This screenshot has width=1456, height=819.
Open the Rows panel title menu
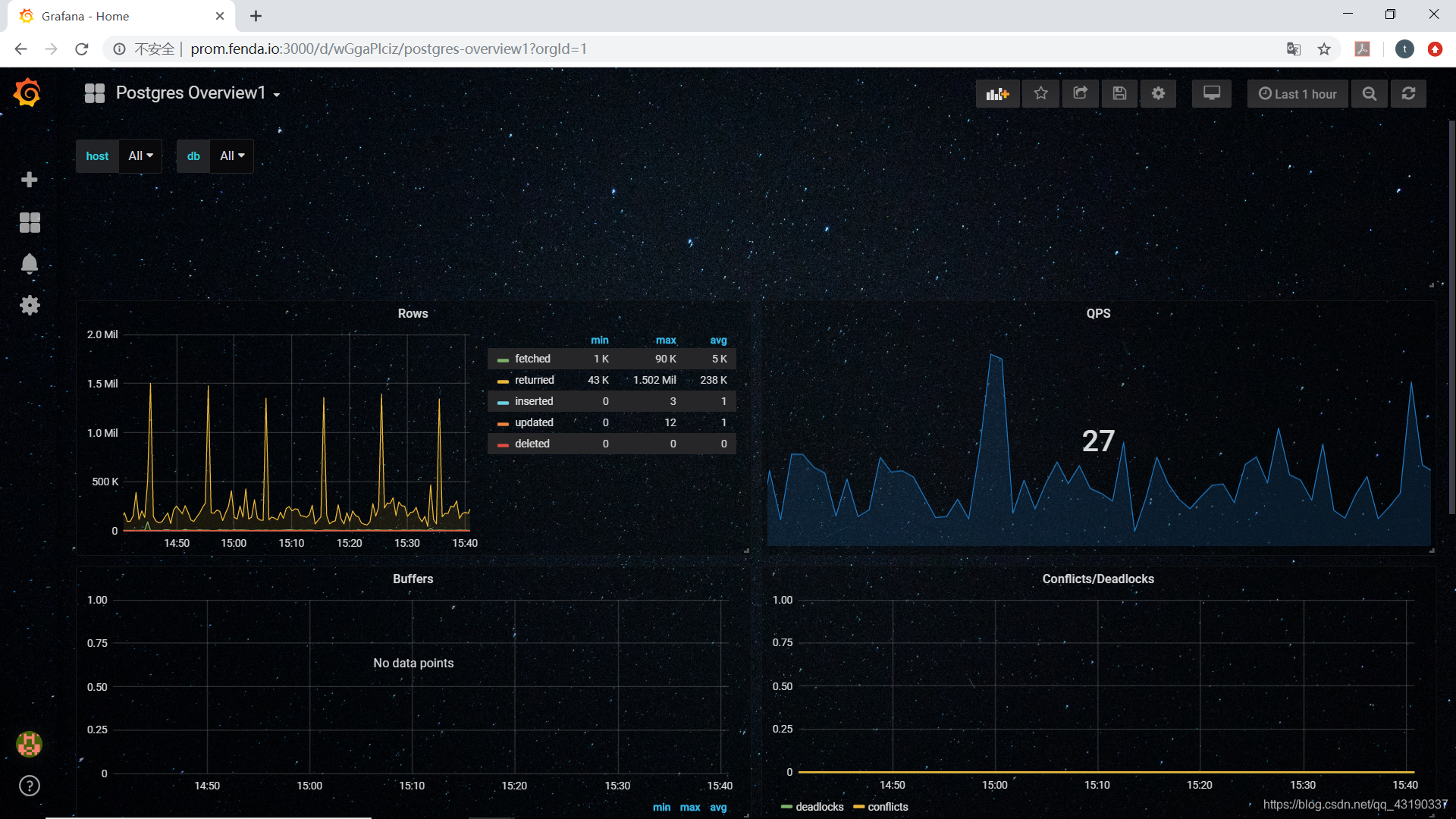pyautogui.click(x=413, y=314)
